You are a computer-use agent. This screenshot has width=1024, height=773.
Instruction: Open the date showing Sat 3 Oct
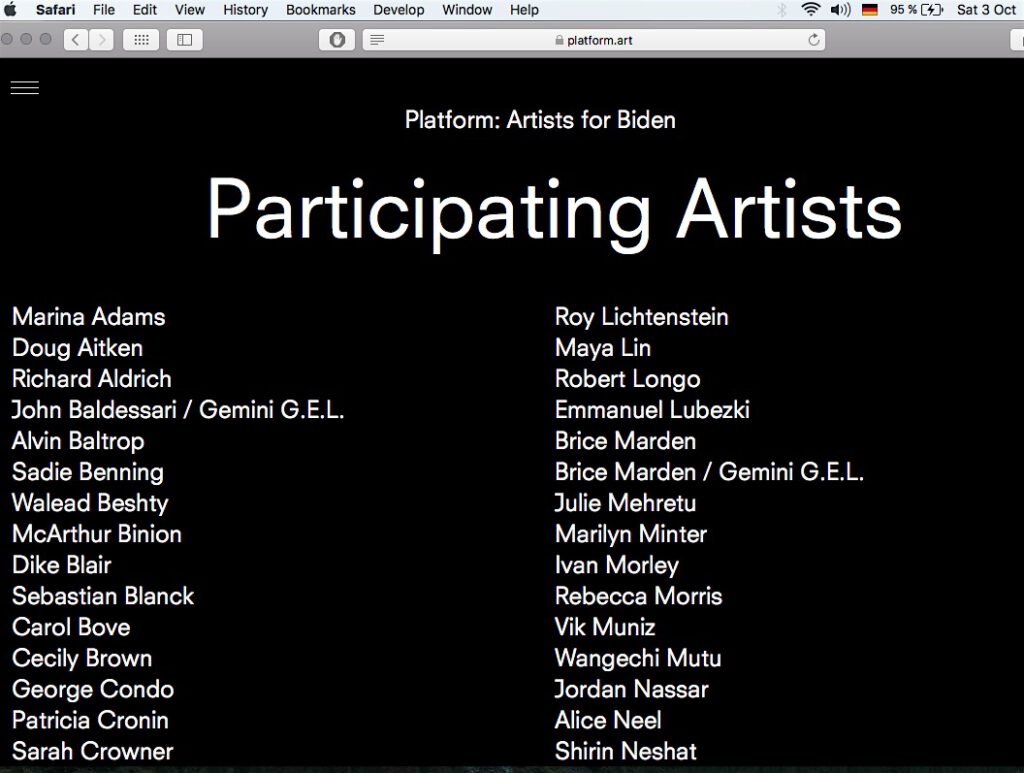(x=986, y=10)
